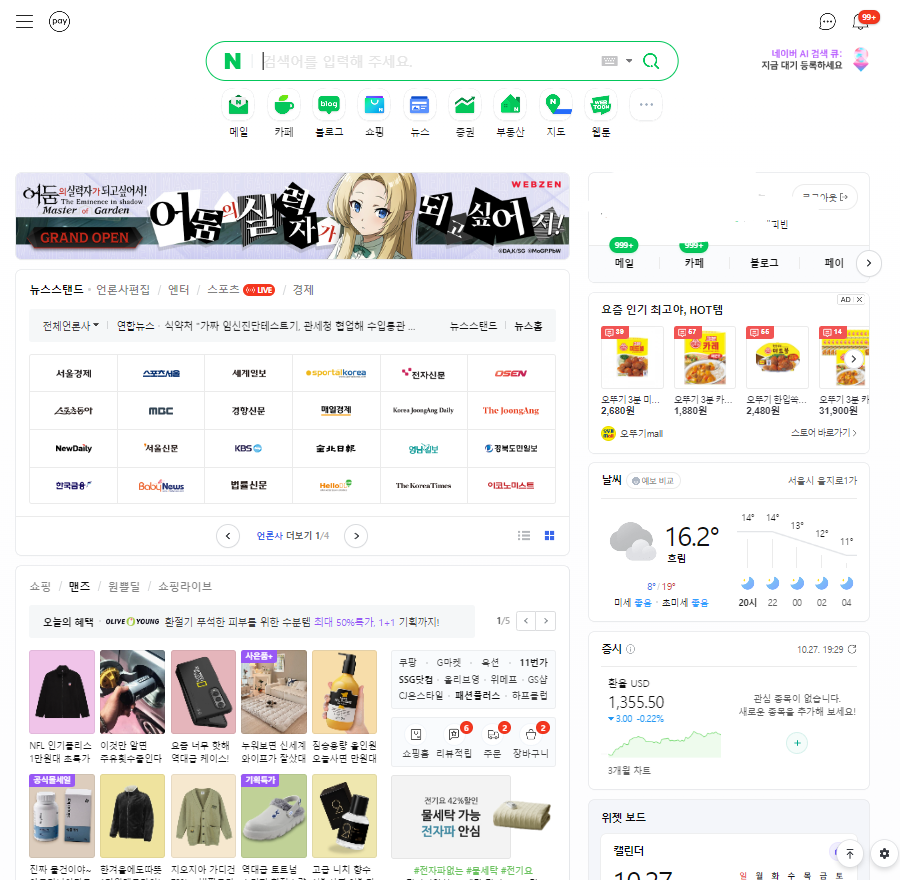Select the 뉴스스탠드 tab
Viewport: 900px width, 880px height.
(x=56, y=289)
